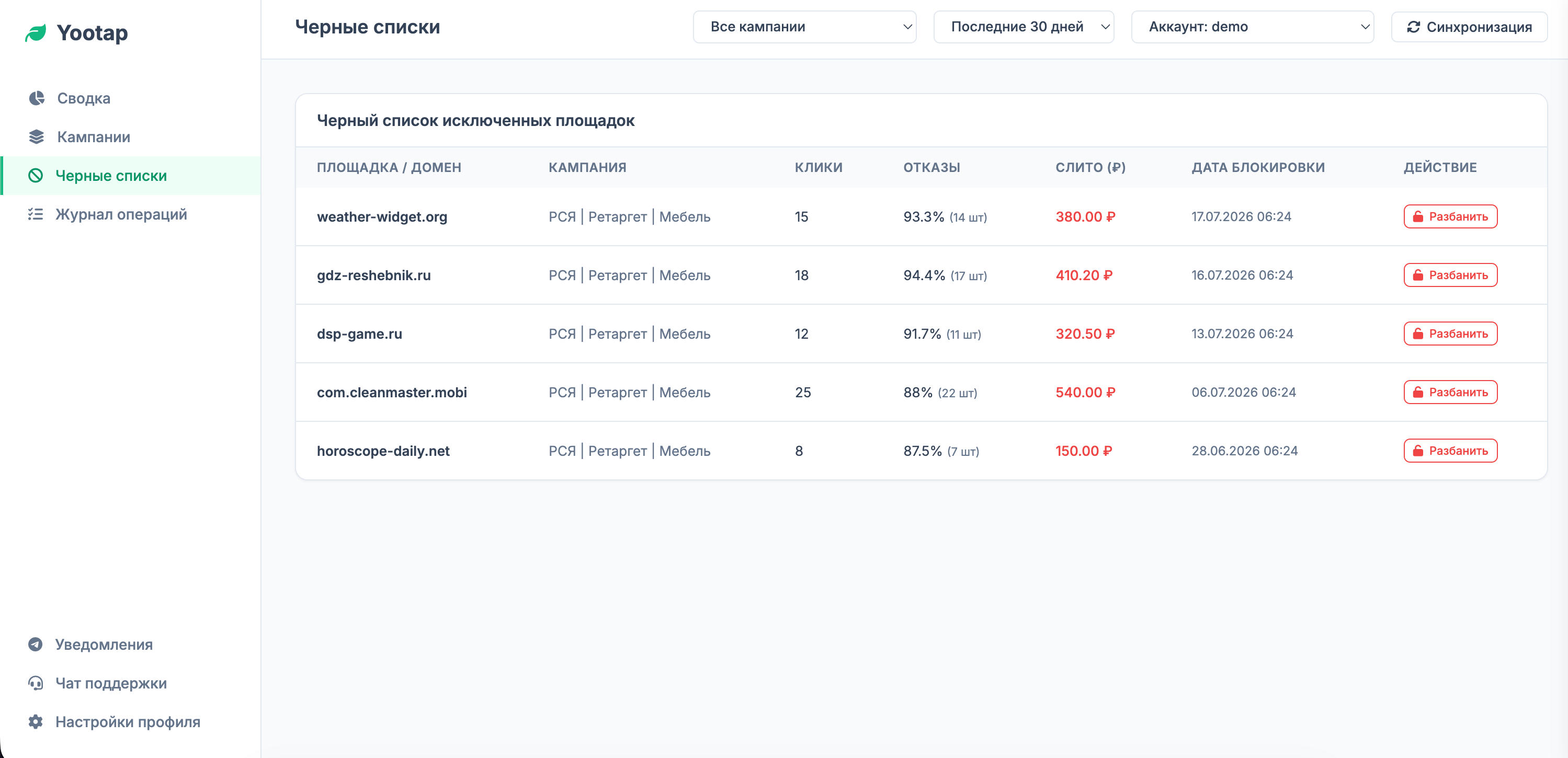Click the ДАТА БЛОКИРОВКИ column header
This screenshot has width=1568, height=758.
(x=1257, y=167)
